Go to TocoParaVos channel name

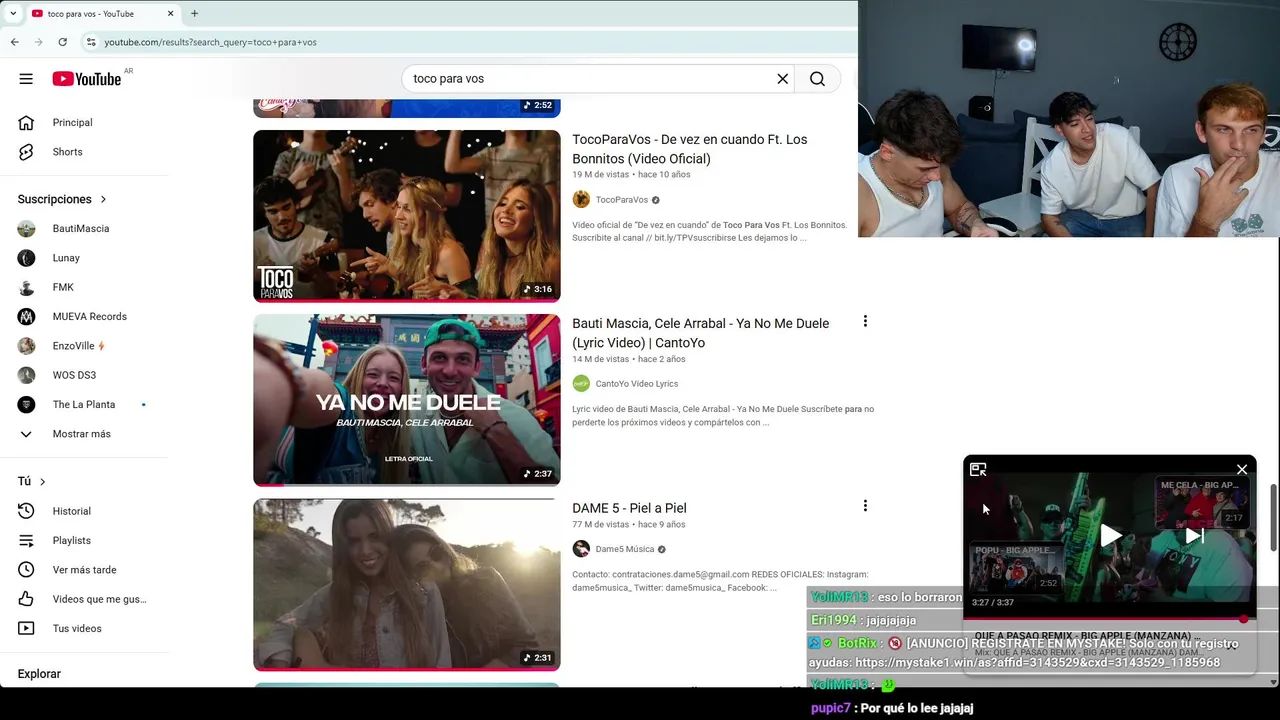coord(621,200)
